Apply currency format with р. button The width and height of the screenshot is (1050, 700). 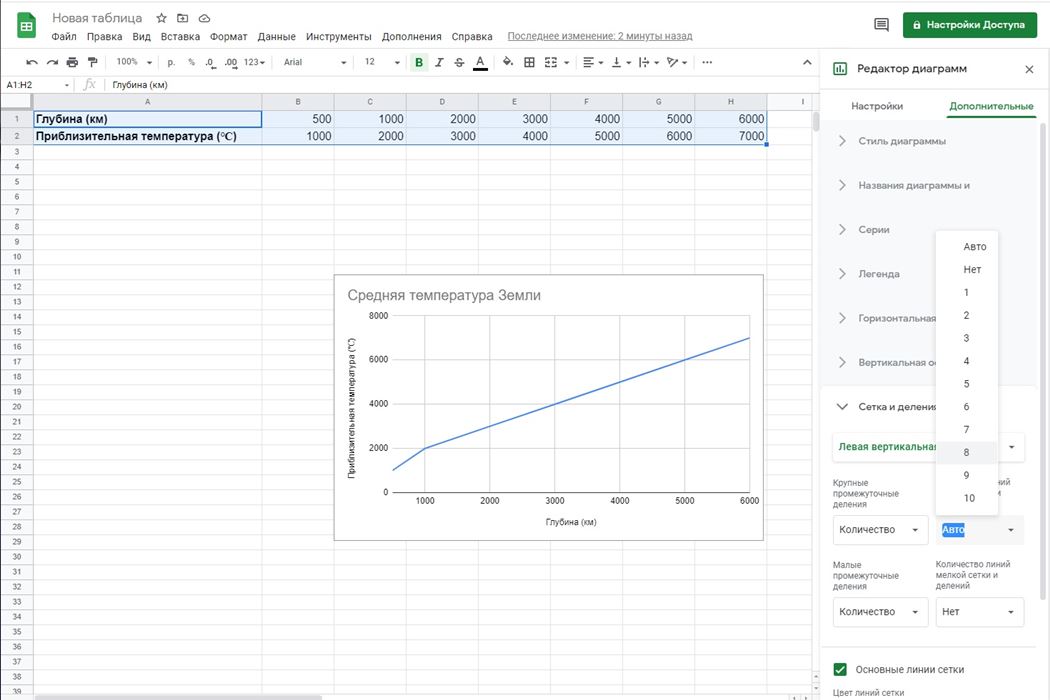(171, 62)
